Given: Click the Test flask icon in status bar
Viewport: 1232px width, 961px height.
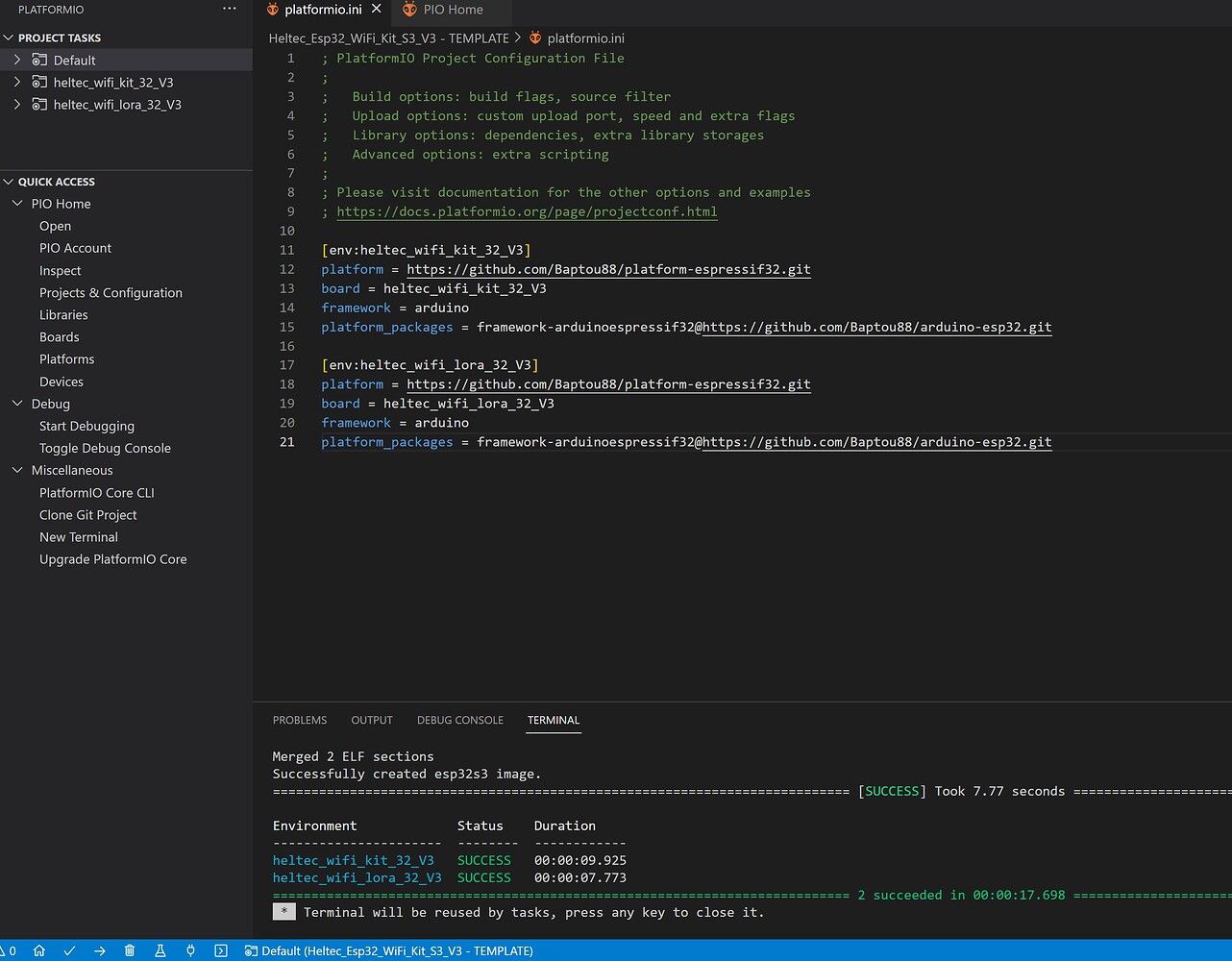Looking at the screenshot, I should pos(160,950).
